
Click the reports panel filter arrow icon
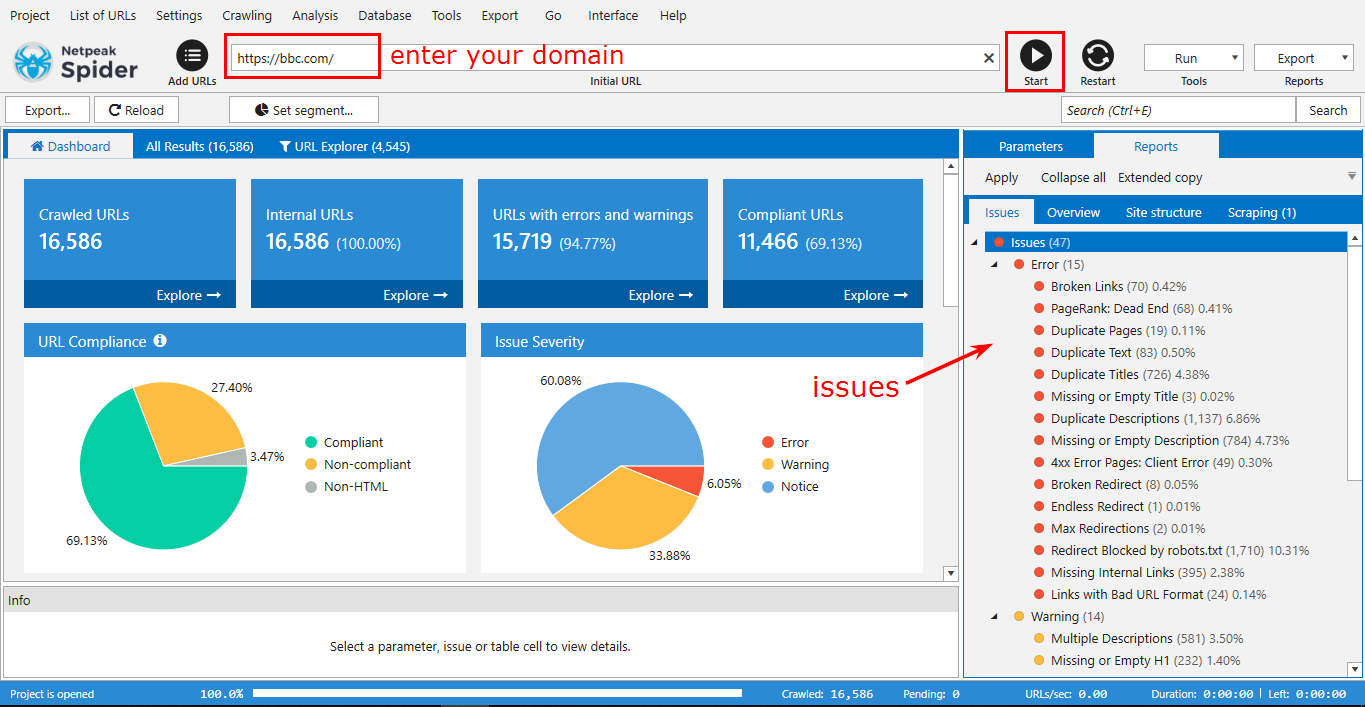point(1352,176)
